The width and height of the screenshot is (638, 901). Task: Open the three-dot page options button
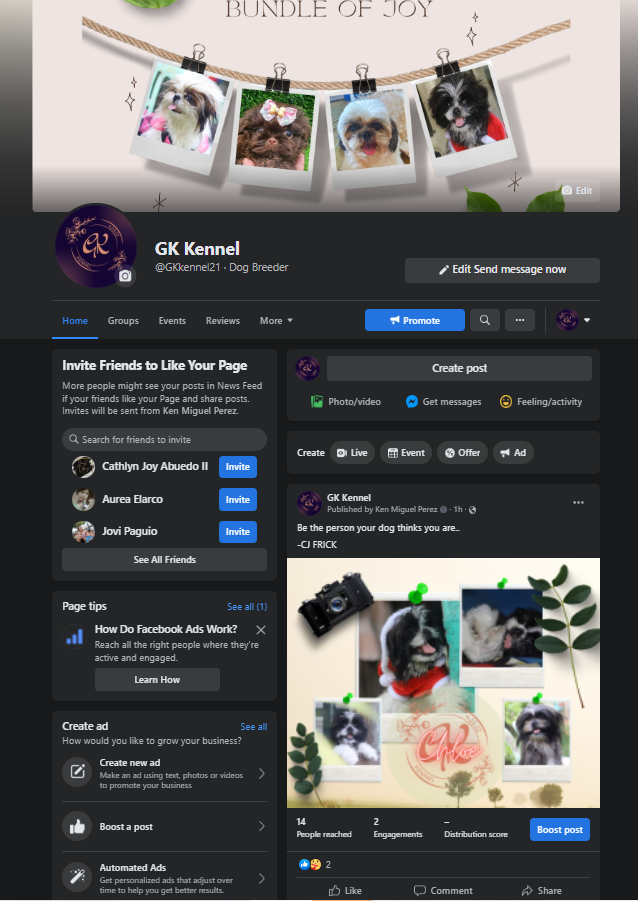(520, 320)
